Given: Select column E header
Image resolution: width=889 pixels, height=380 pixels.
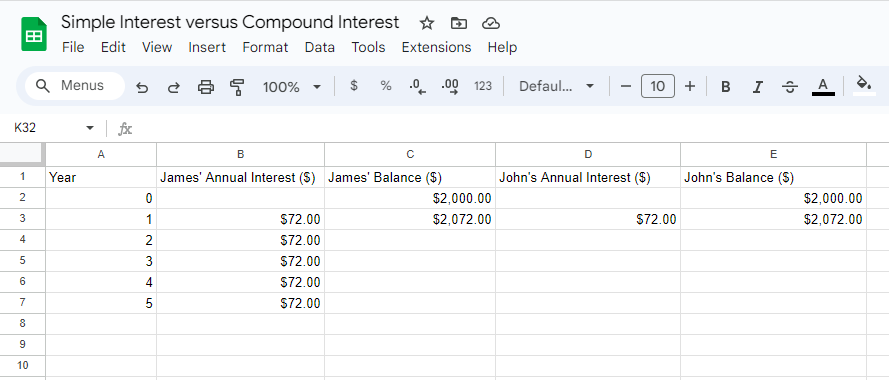Looking at the screenshot, I should [x=773, y=154].
